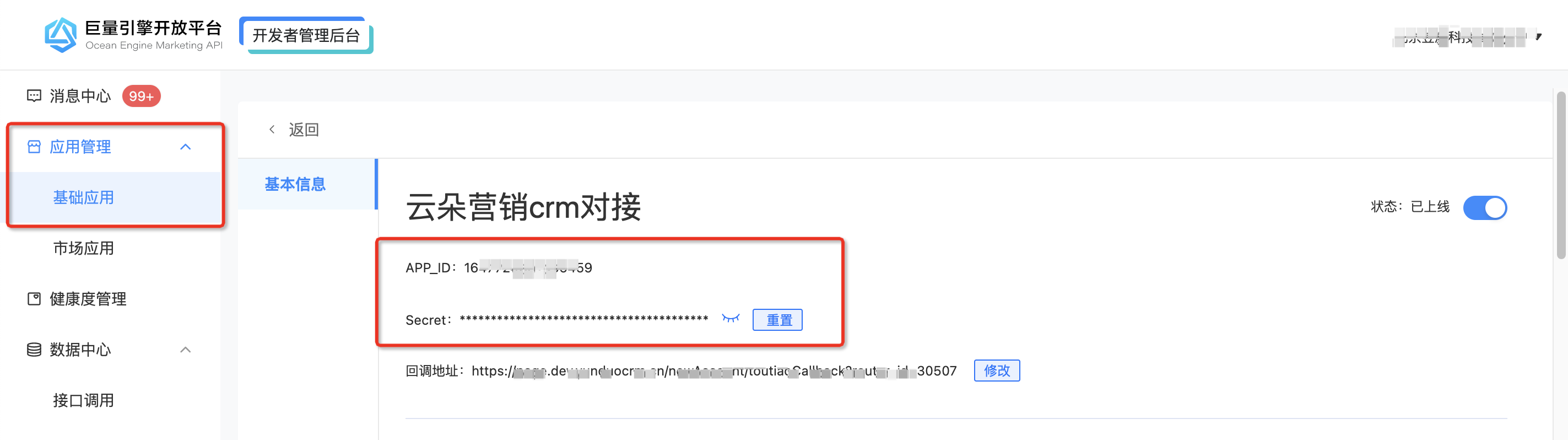
Task: Click the 重置 button next to Secret
Action: (x=777, y=320)
